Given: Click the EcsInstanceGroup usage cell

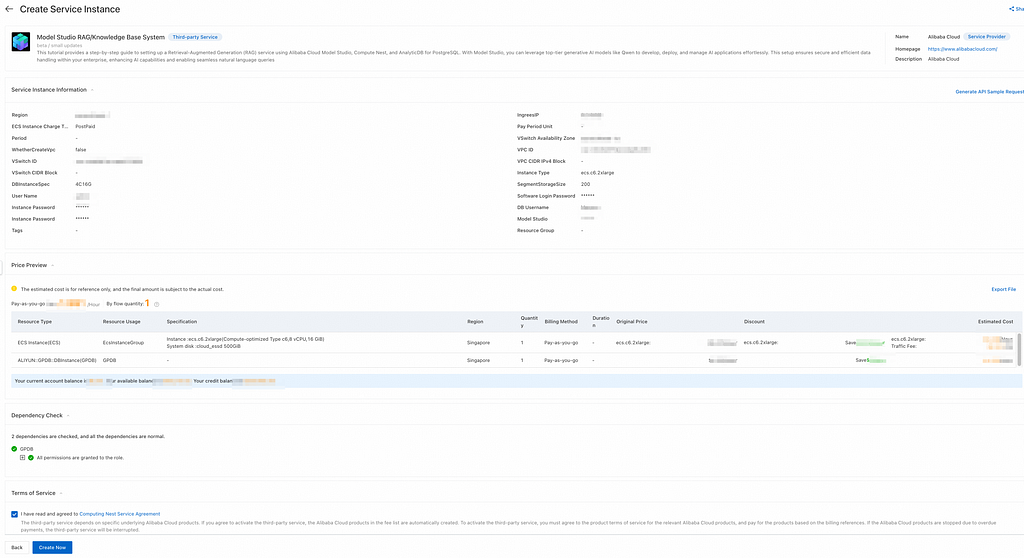Looking at the screenshot, I should pyautogui.click(x=123, y=342).
